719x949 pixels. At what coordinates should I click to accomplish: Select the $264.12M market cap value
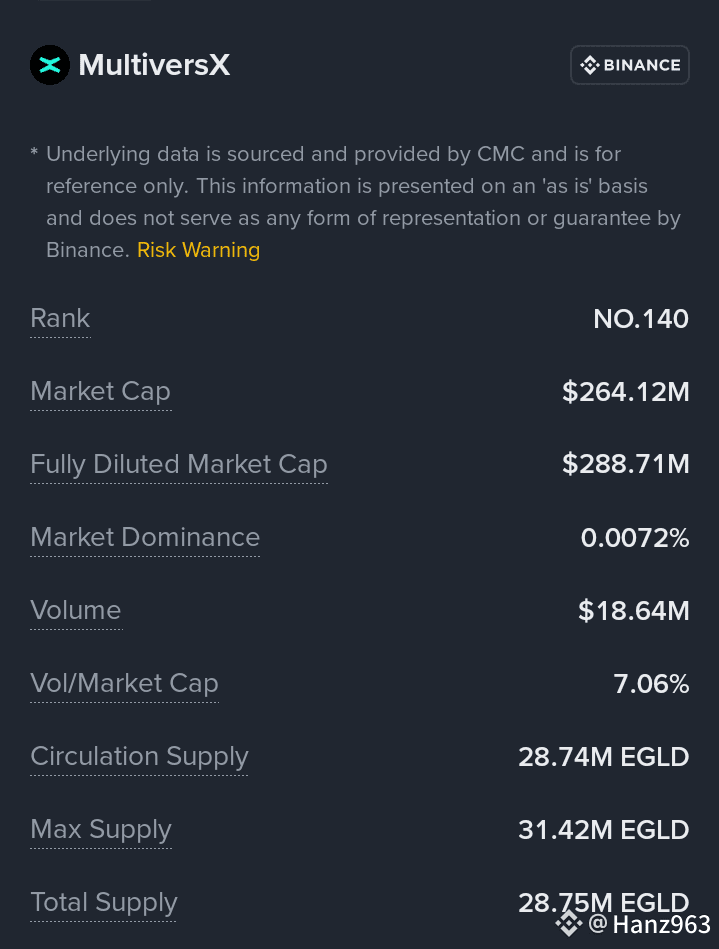(x=625, y=391)
